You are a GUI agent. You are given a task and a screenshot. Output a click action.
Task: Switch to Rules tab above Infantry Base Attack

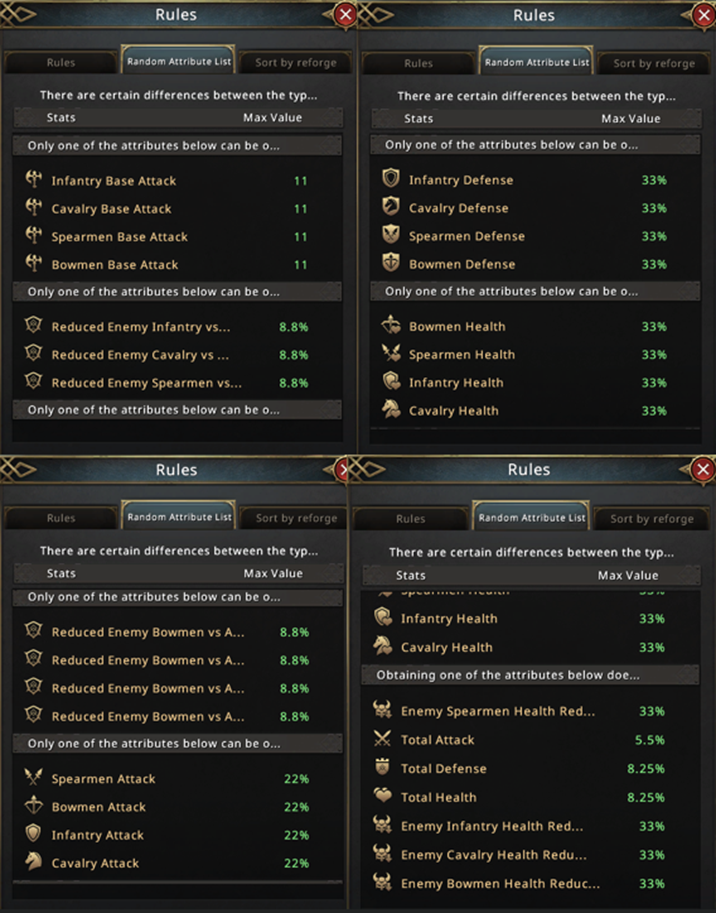[x=61, y=63]
